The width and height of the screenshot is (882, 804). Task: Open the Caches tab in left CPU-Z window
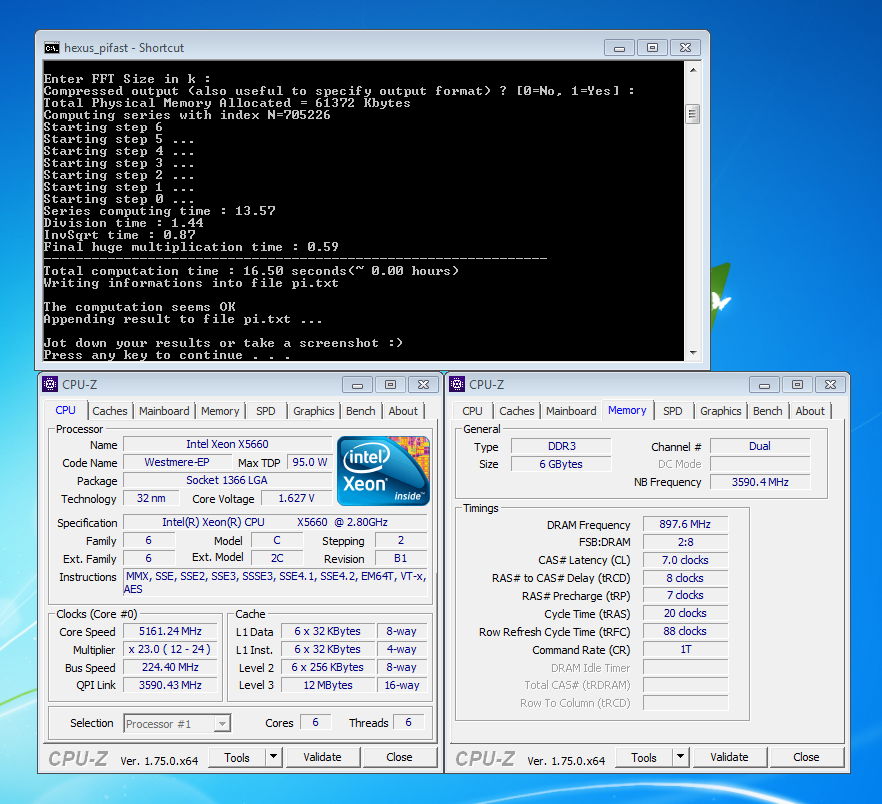click(x=110, y=411)
